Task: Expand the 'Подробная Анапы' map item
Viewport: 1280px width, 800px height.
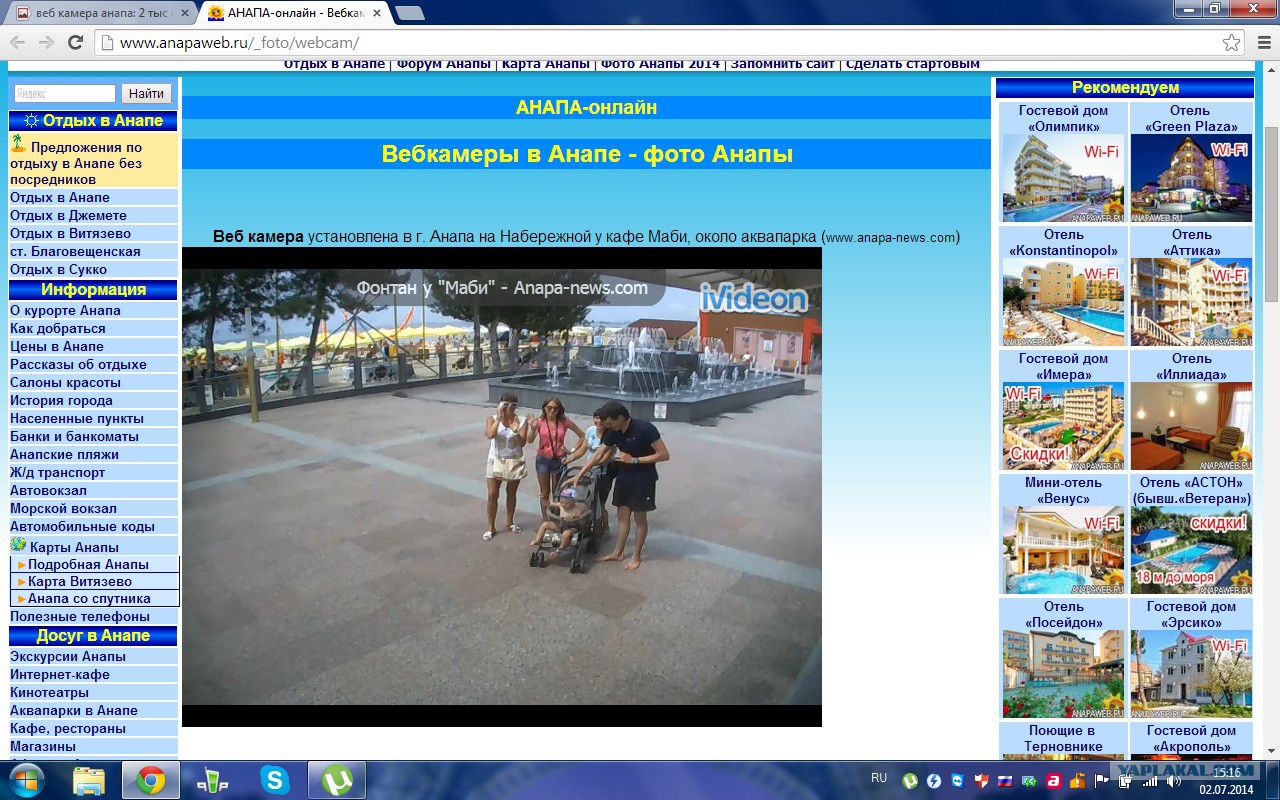Action: pyautogui.click(x=88, y=564)
